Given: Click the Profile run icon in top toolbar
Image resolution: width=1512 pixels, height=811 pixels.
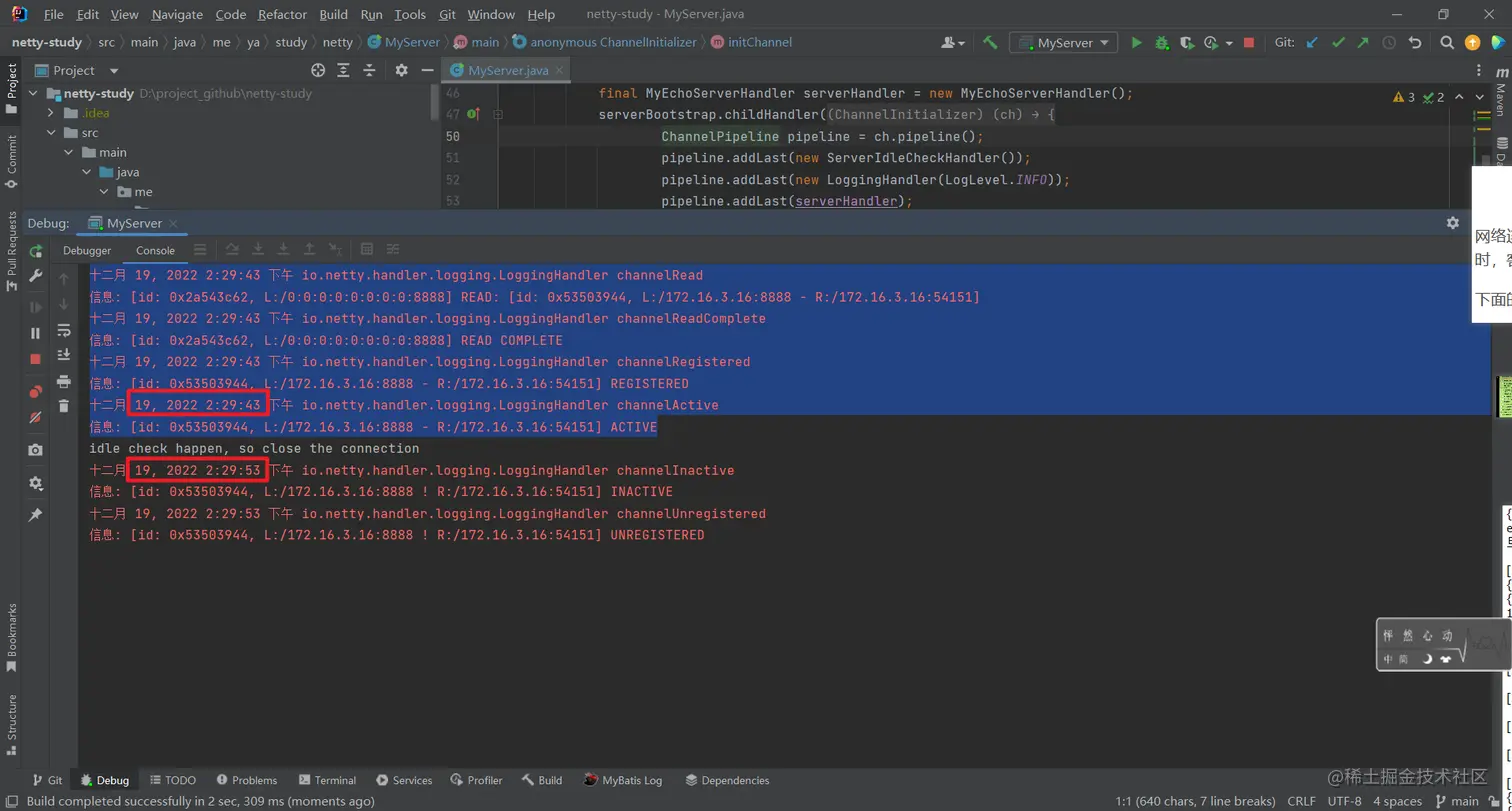Looking at the screenshot, I should pyautogui.click(x=1210, y=43).
